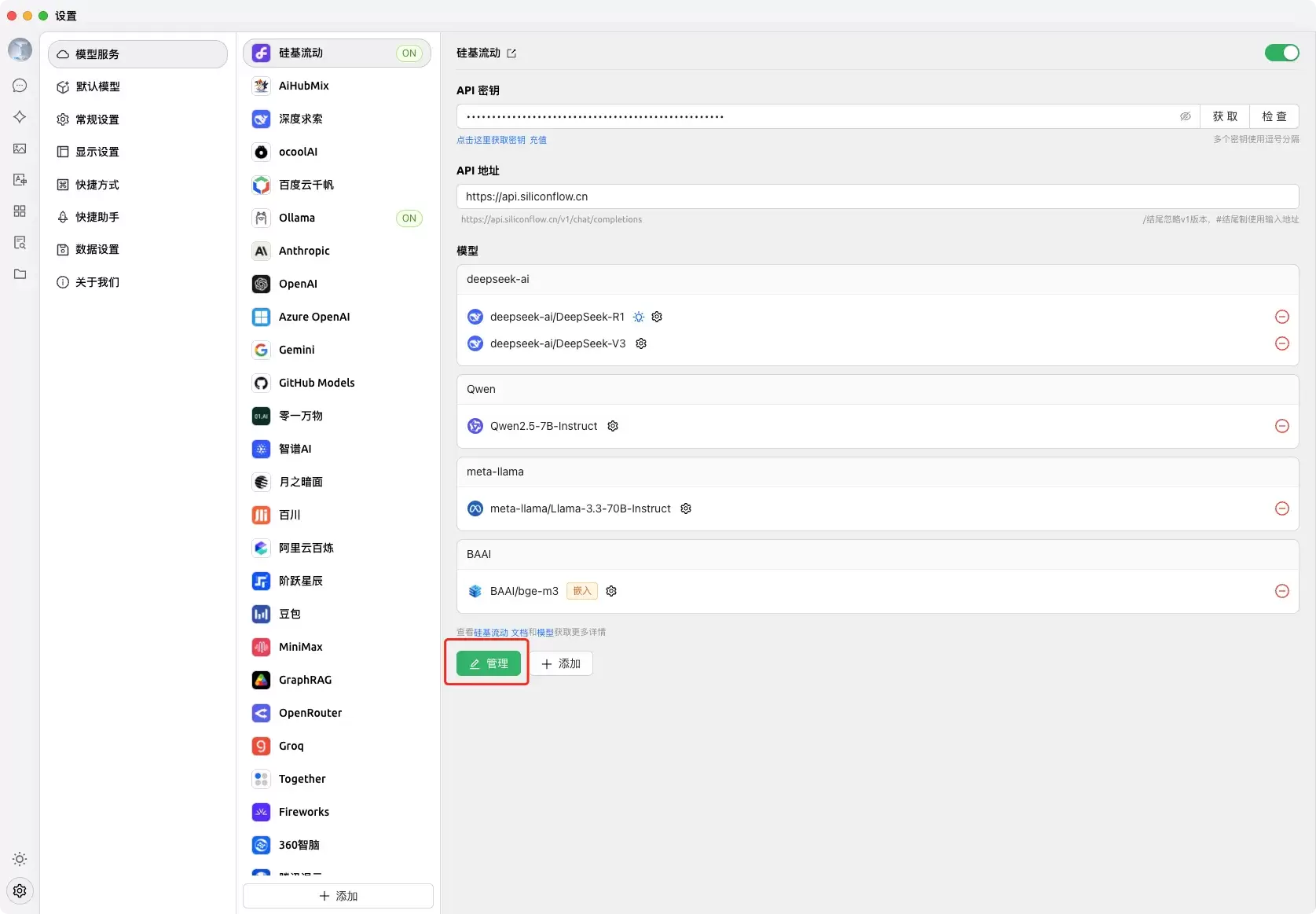Open the sparkle agents icon in sidebar
Image resolution: width=1316 pixels, height=914 pixels.
[20, 117]
